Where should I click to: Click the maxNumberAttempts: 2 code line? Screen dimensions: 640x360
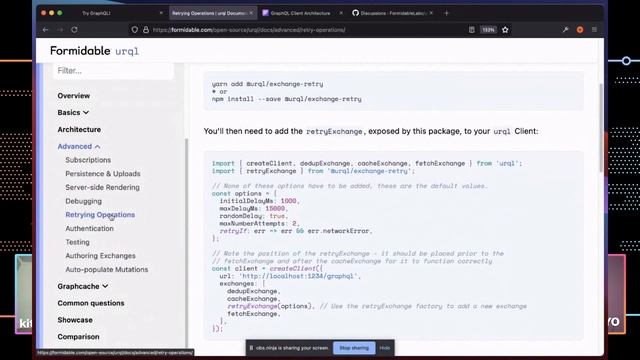(x=260, y=224)
